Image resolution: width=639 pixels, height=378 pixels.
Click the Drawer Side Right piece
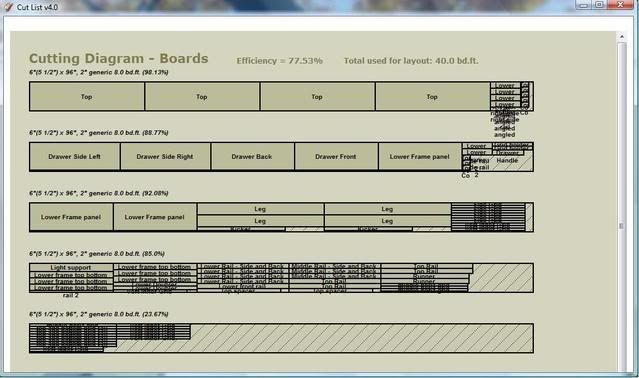[x=165, y=156]
